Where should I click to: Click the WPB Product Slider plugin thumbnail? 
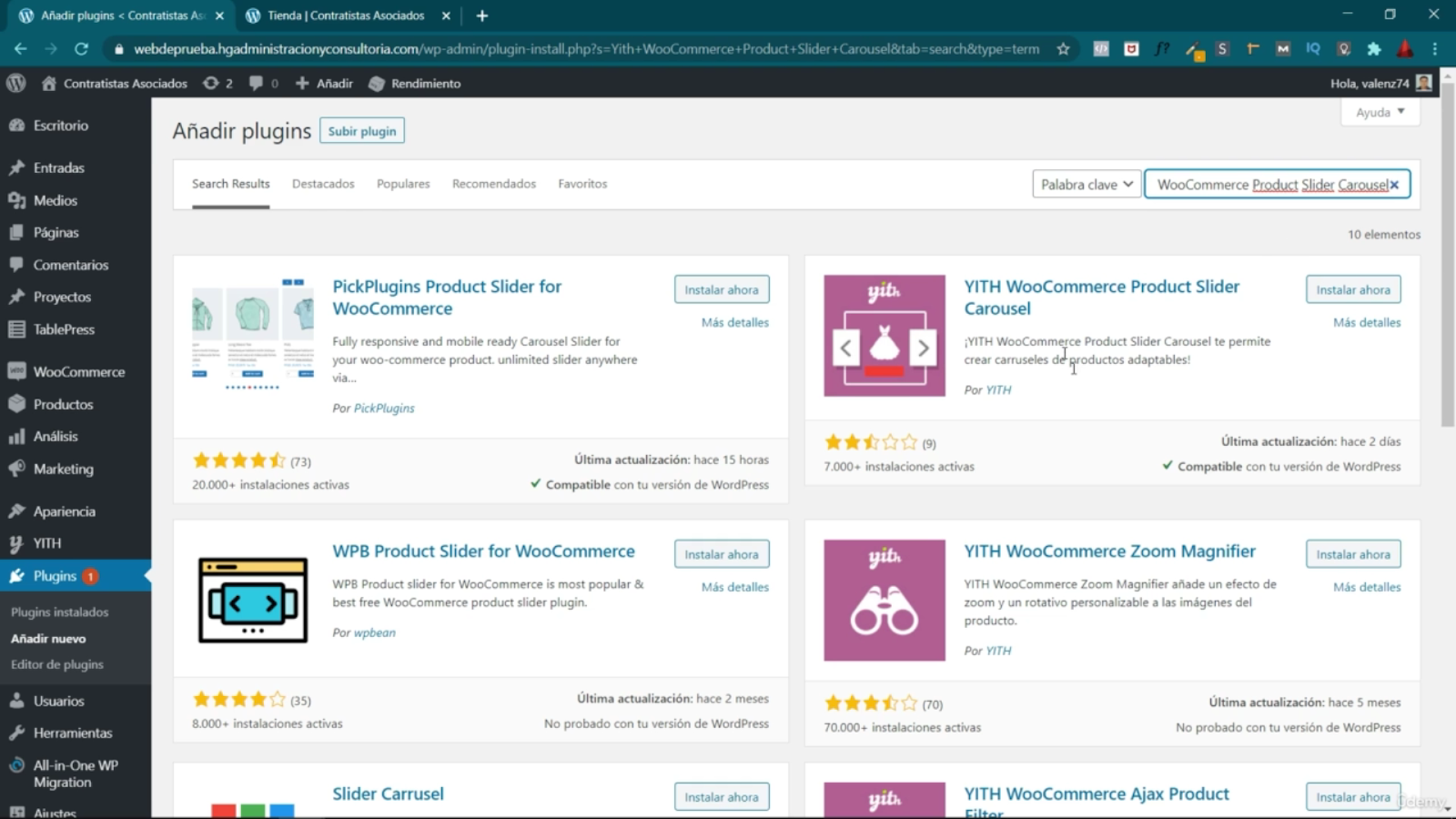253,601
